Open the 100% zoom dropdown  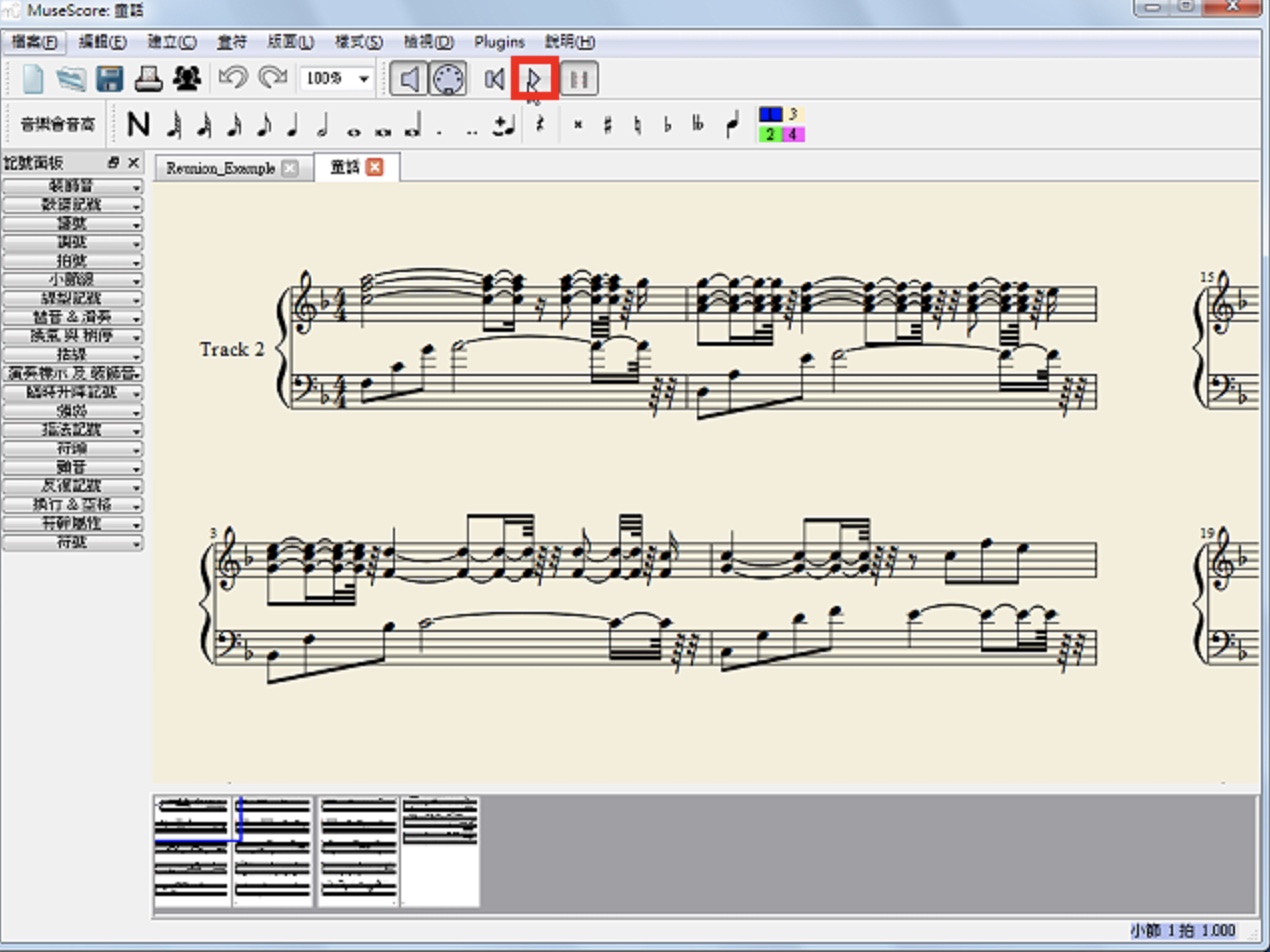364,79
